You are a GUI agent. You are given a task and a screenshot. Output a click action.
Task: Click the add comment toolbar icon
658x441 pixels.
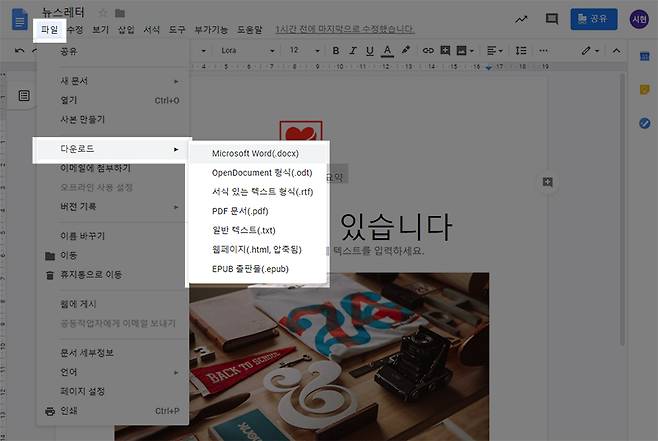(445, 51)
